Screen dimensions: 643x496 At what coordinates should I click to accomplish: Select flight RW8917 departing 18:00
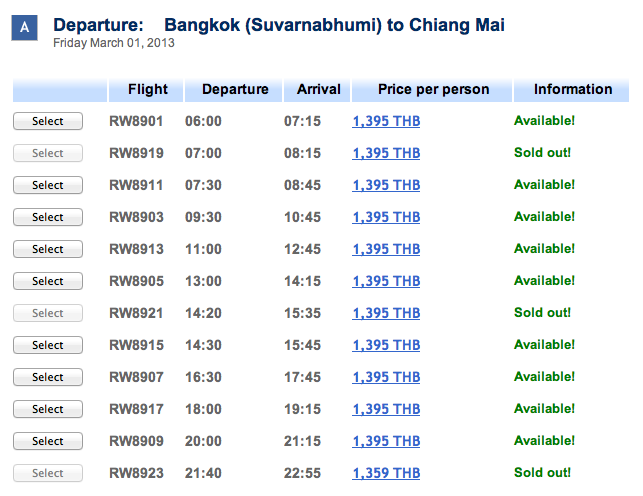click(48, 409)
